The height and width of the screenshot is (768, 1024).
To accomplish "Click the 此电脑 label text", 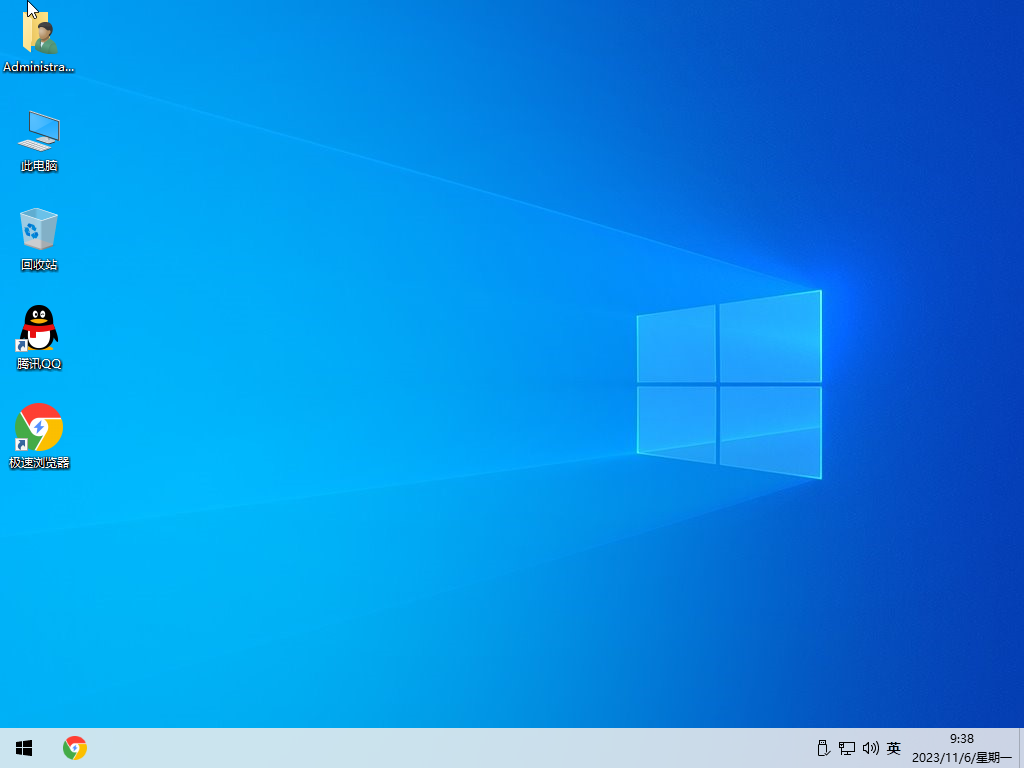I will (x=39, y=166).
